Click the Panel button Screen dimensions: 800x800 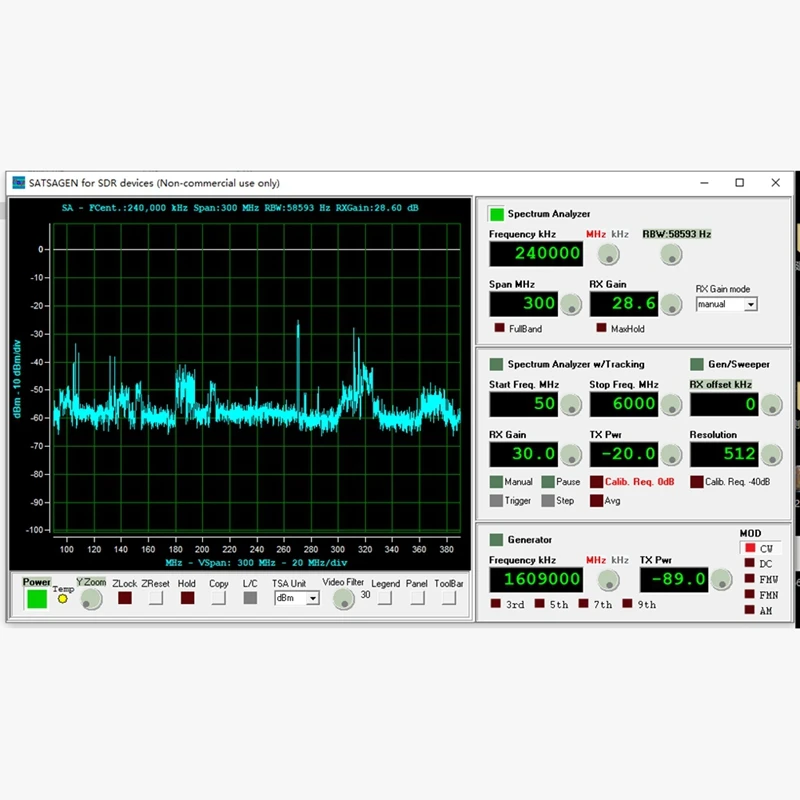pos(417,597)
